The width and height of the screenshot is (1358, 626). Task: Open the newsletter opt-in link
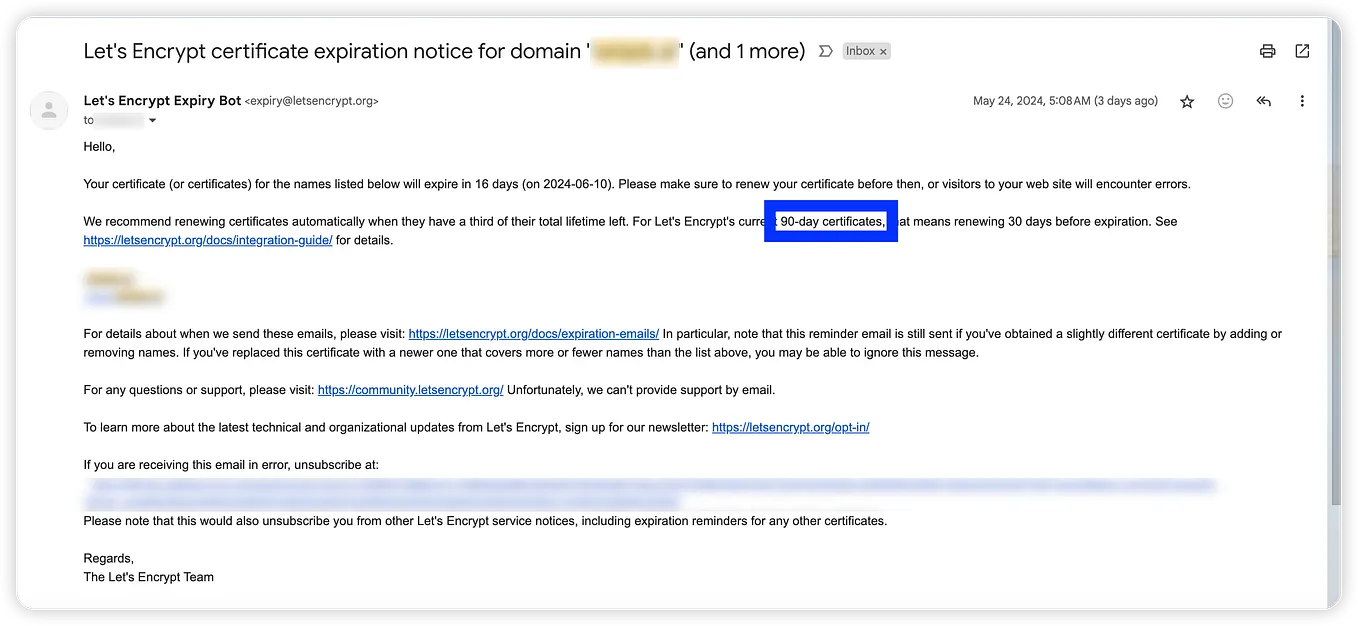pyautogui.click(x=790, y=427)
